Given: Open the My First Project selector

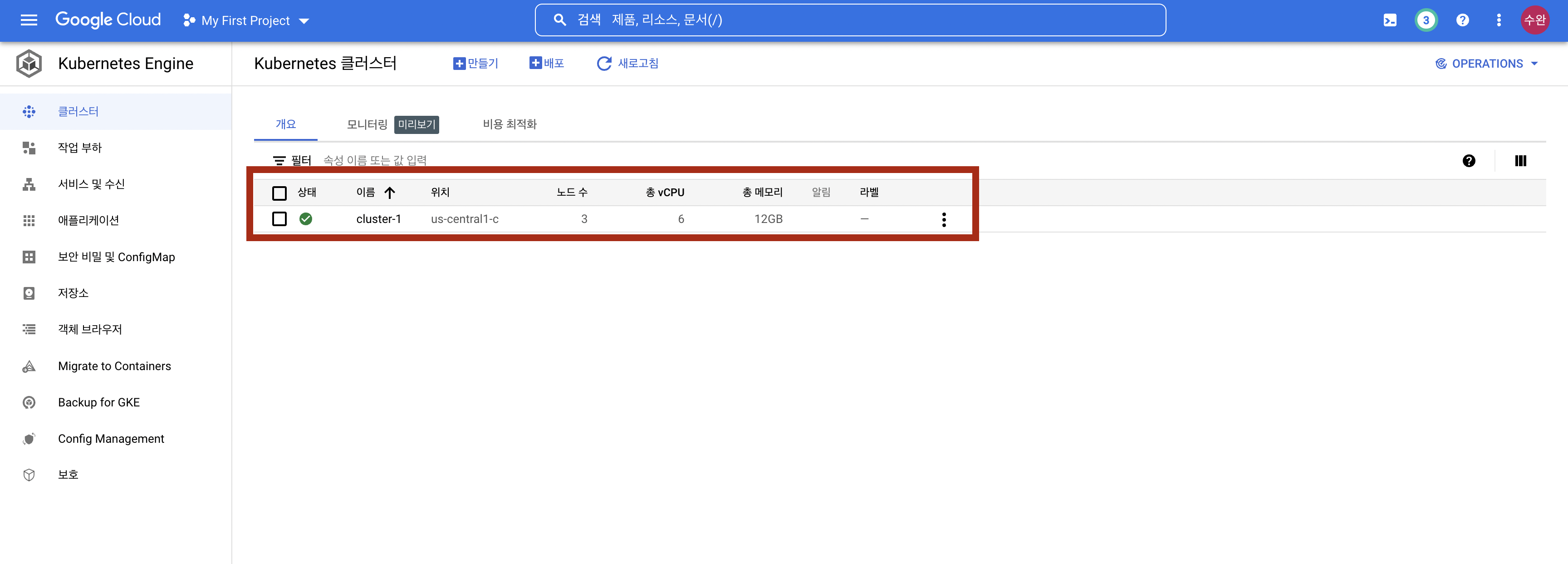Looking at the screenshot, I should [246, 21].
